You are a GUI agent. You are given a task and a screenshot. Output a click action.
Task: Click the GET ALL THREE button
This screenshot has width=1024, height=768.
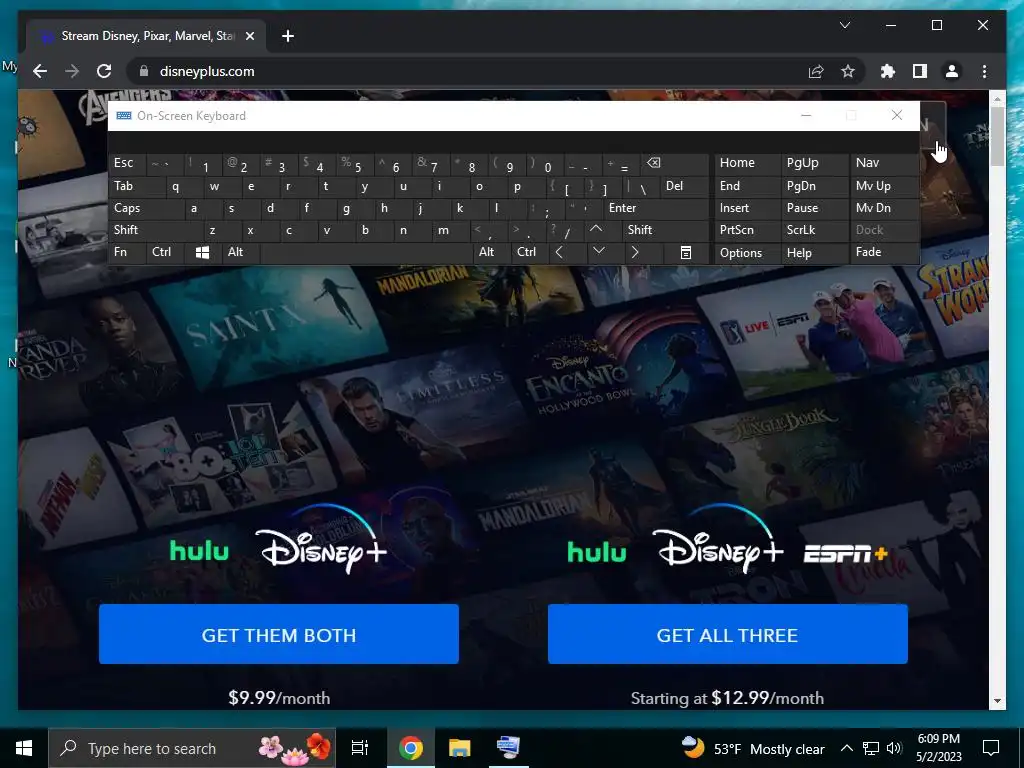(728, 634)
